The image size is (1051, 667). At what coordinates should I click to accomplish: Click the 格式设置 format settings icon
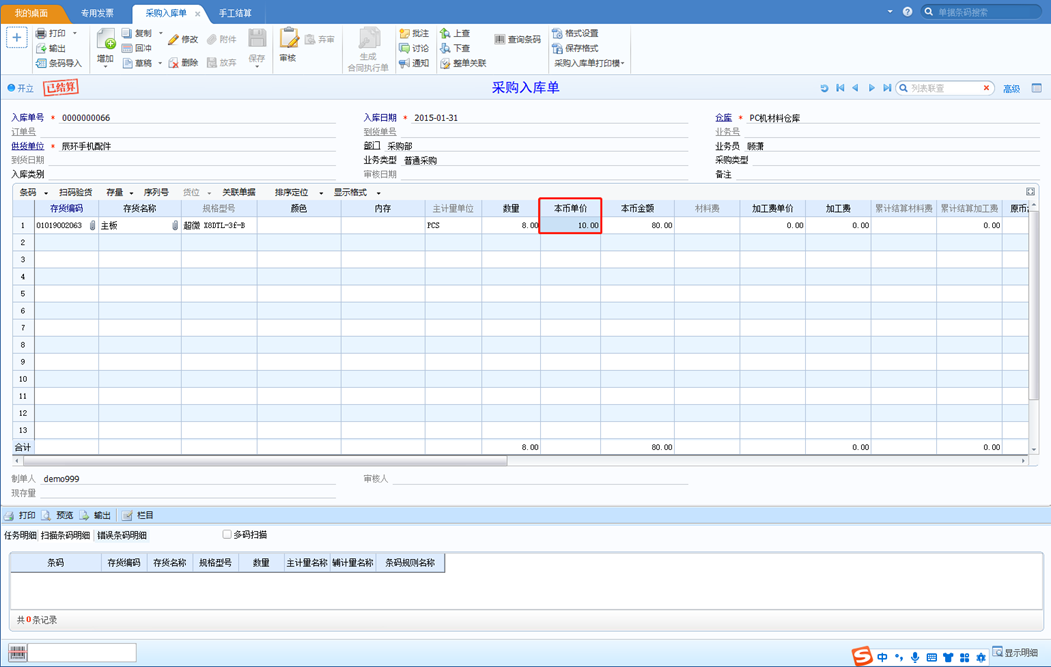click(x=557, y=33)
